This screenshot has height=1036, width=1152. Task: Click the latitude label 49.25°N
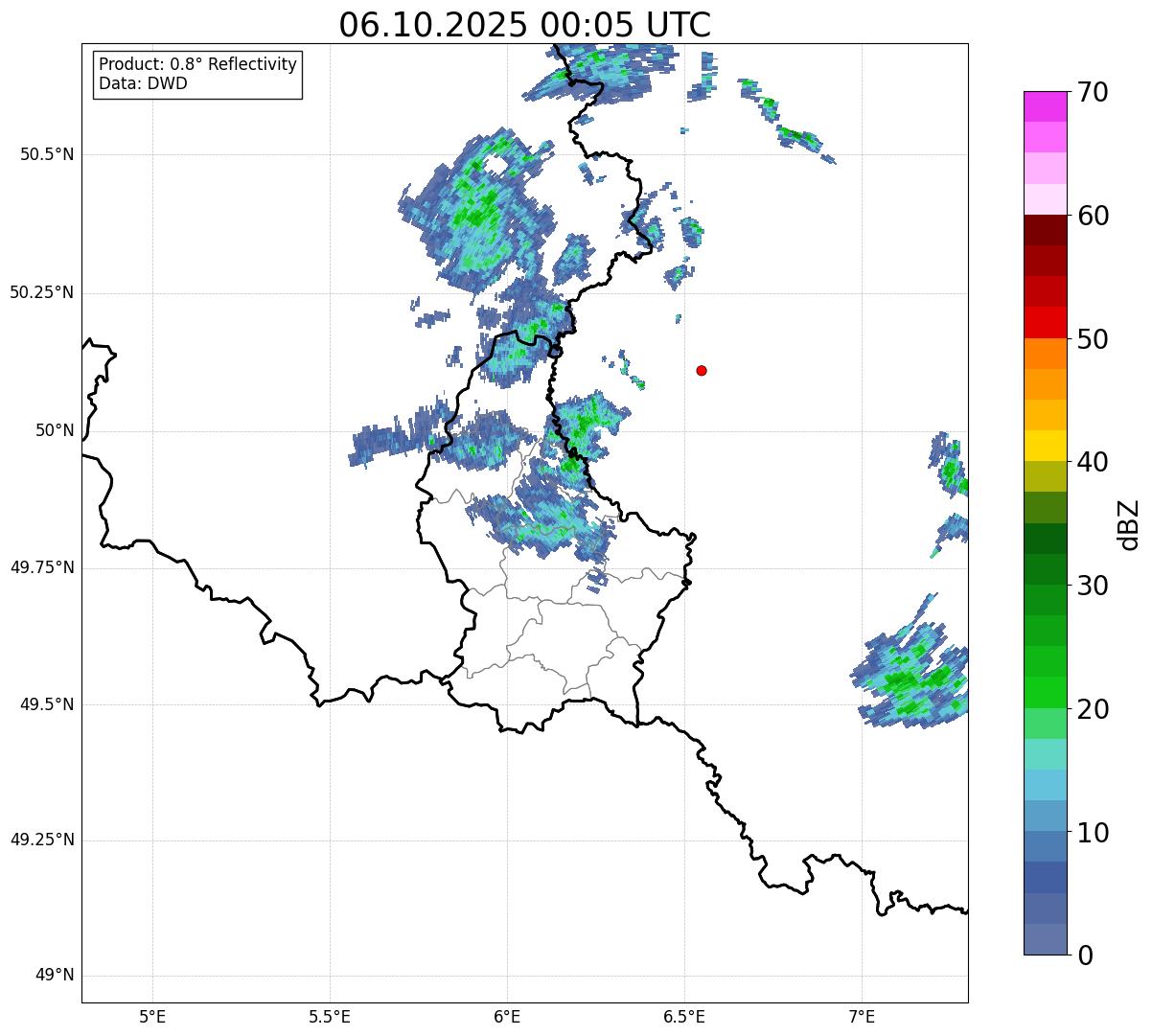pyautogui.click(x=41, y=840)
